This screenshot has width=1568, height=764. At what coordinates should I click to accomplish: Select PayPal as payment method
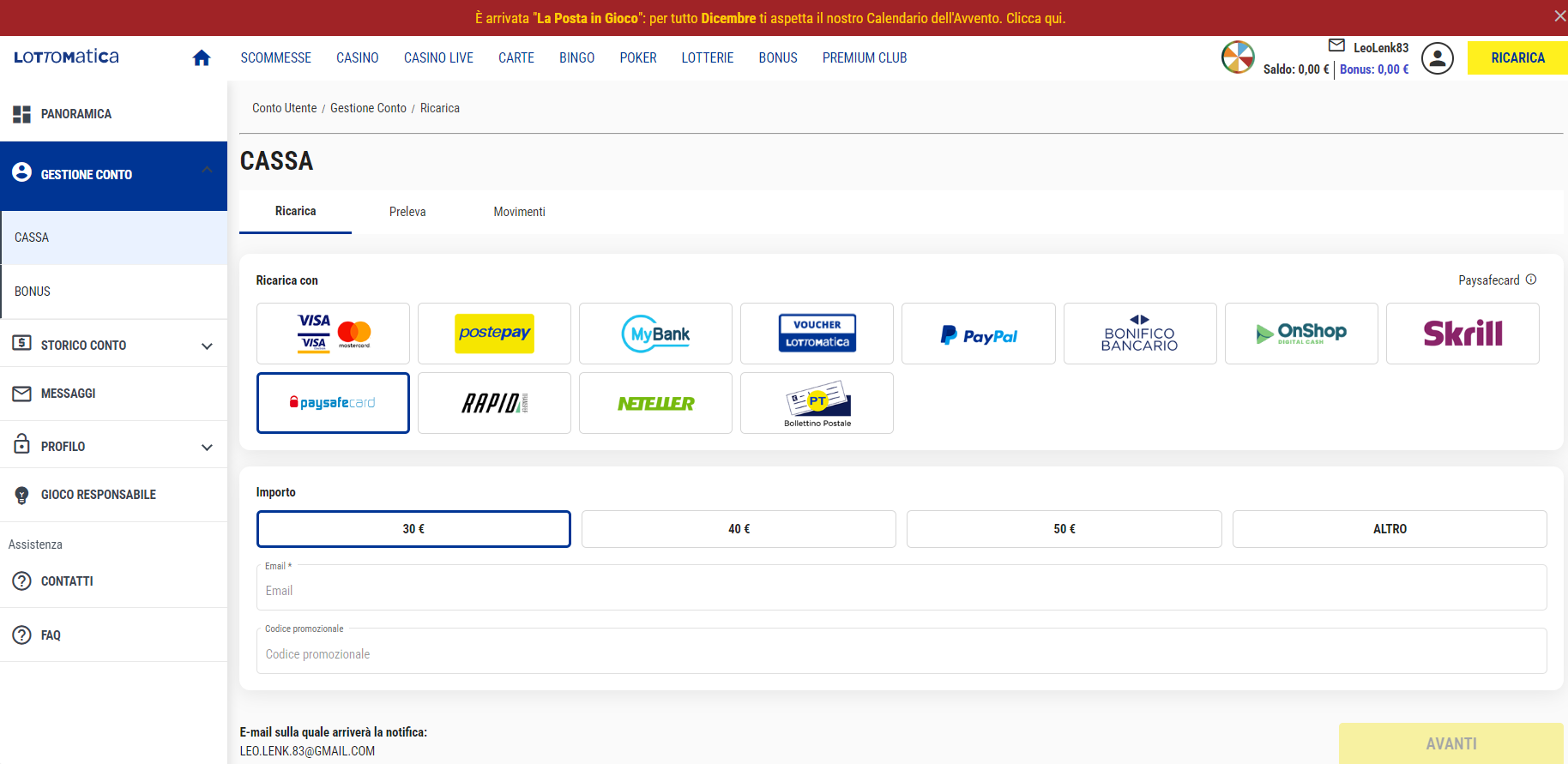point(978,334)
